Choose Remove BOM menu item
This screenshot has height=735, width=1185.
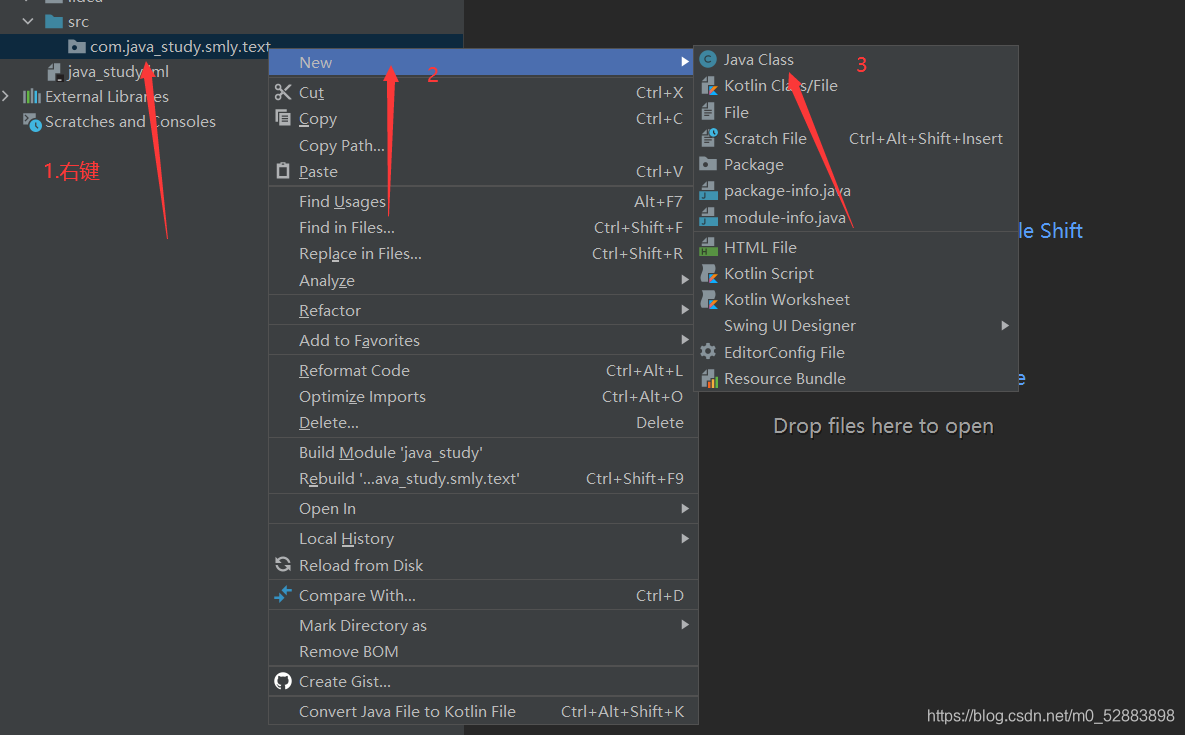click(x=483, y=651)
